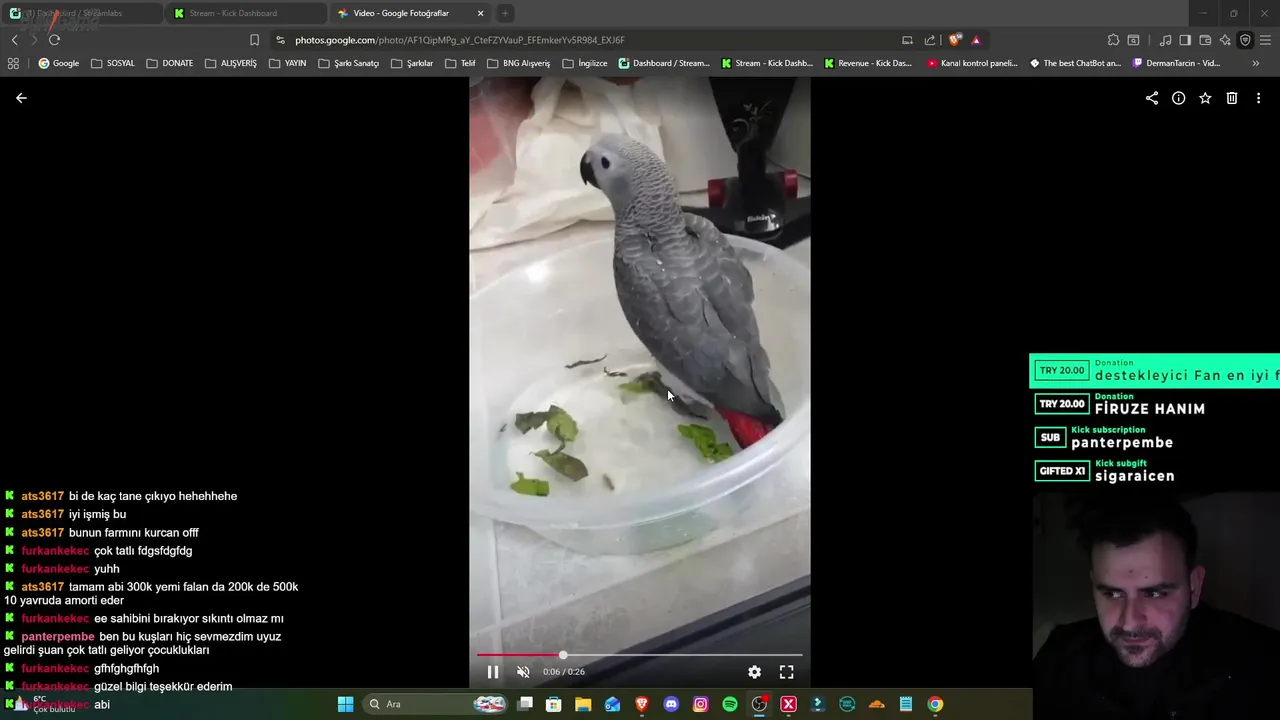Open Windows Start menu
1280x720 pixels.
(x=345, y=704)
